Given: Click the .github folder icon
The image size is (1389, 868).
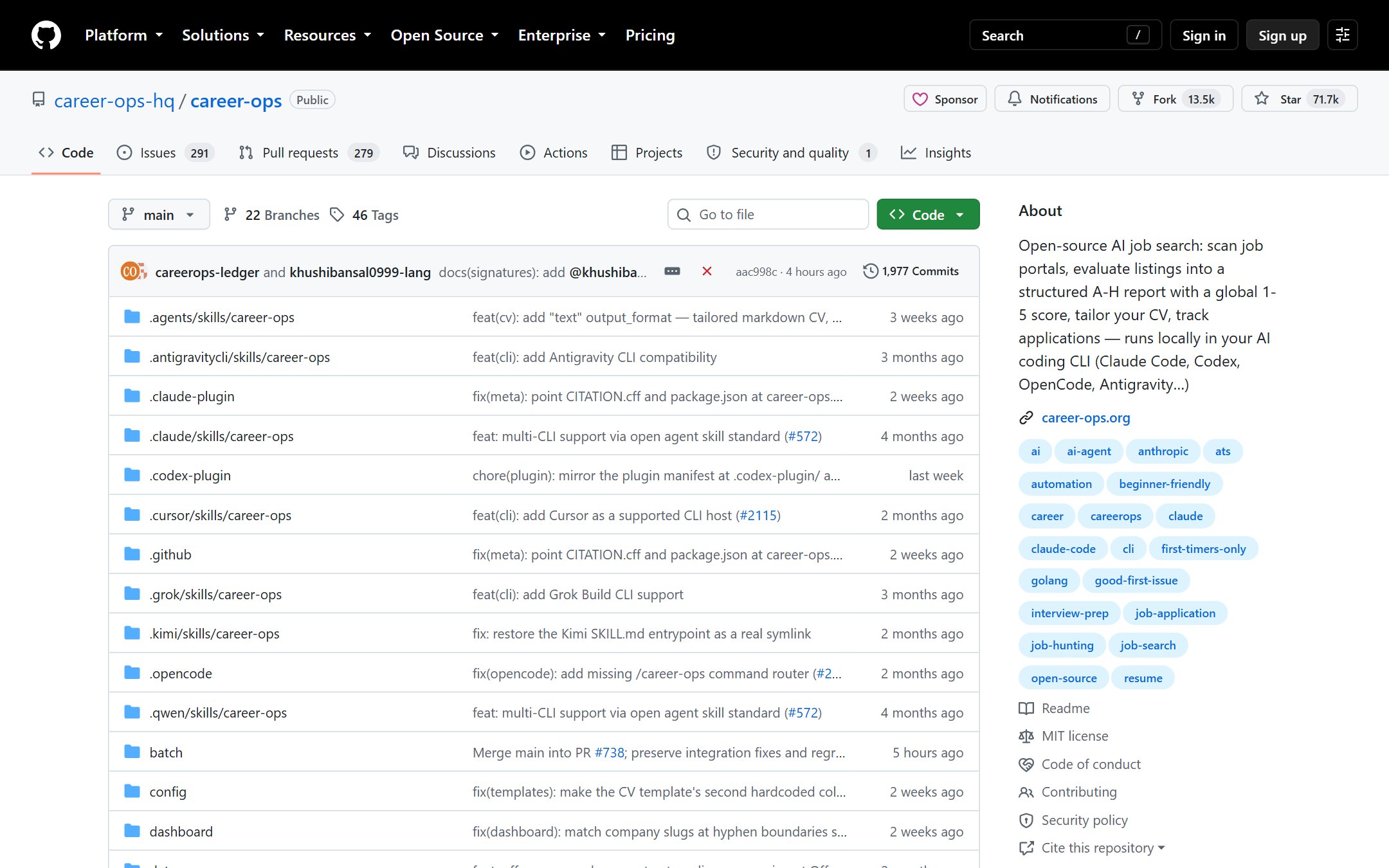Looking at the screenshot, I should point(132,554).
